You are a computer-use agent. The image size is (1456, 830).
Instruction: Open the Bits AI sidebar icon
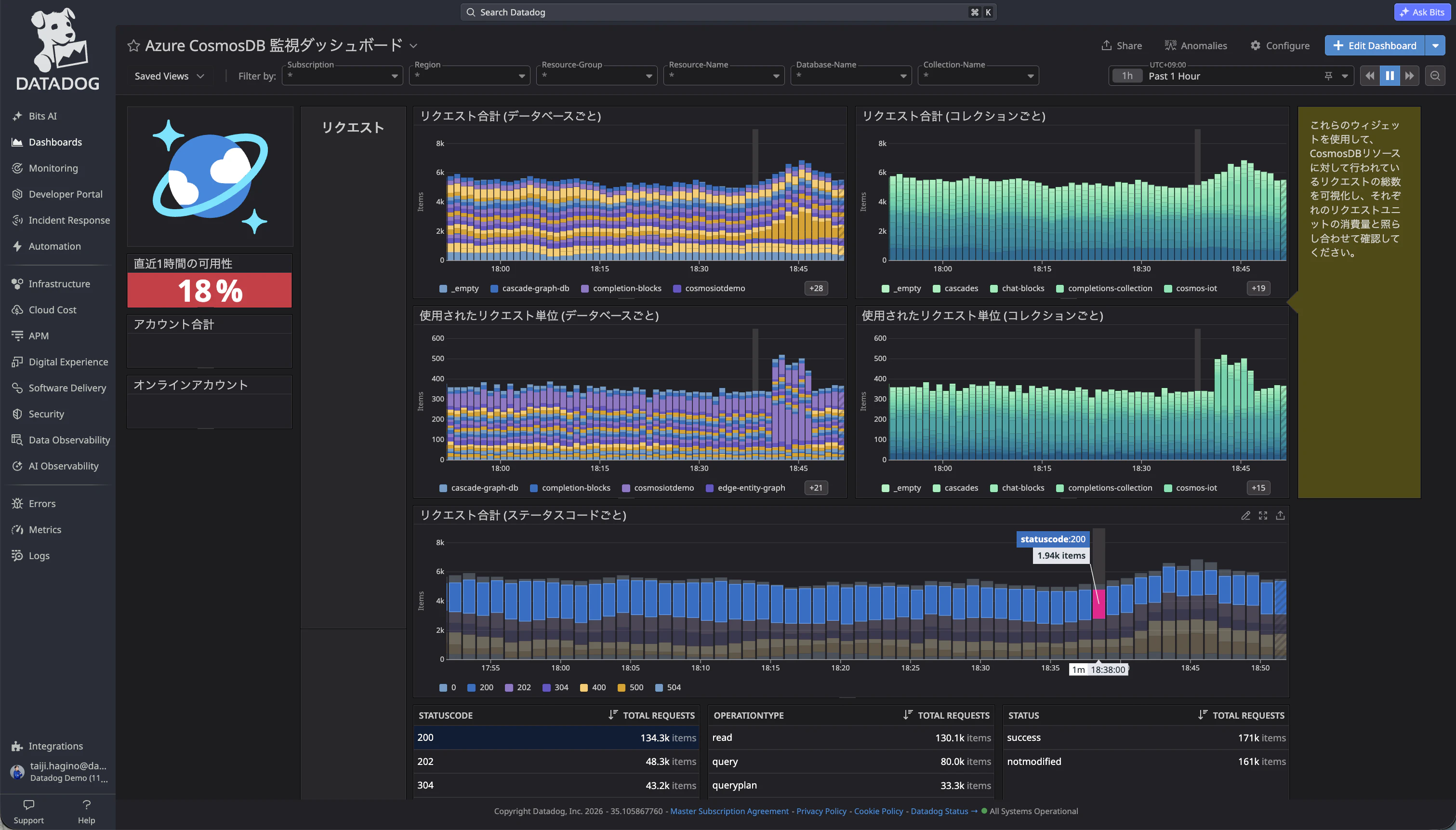(x=17, y=116)
